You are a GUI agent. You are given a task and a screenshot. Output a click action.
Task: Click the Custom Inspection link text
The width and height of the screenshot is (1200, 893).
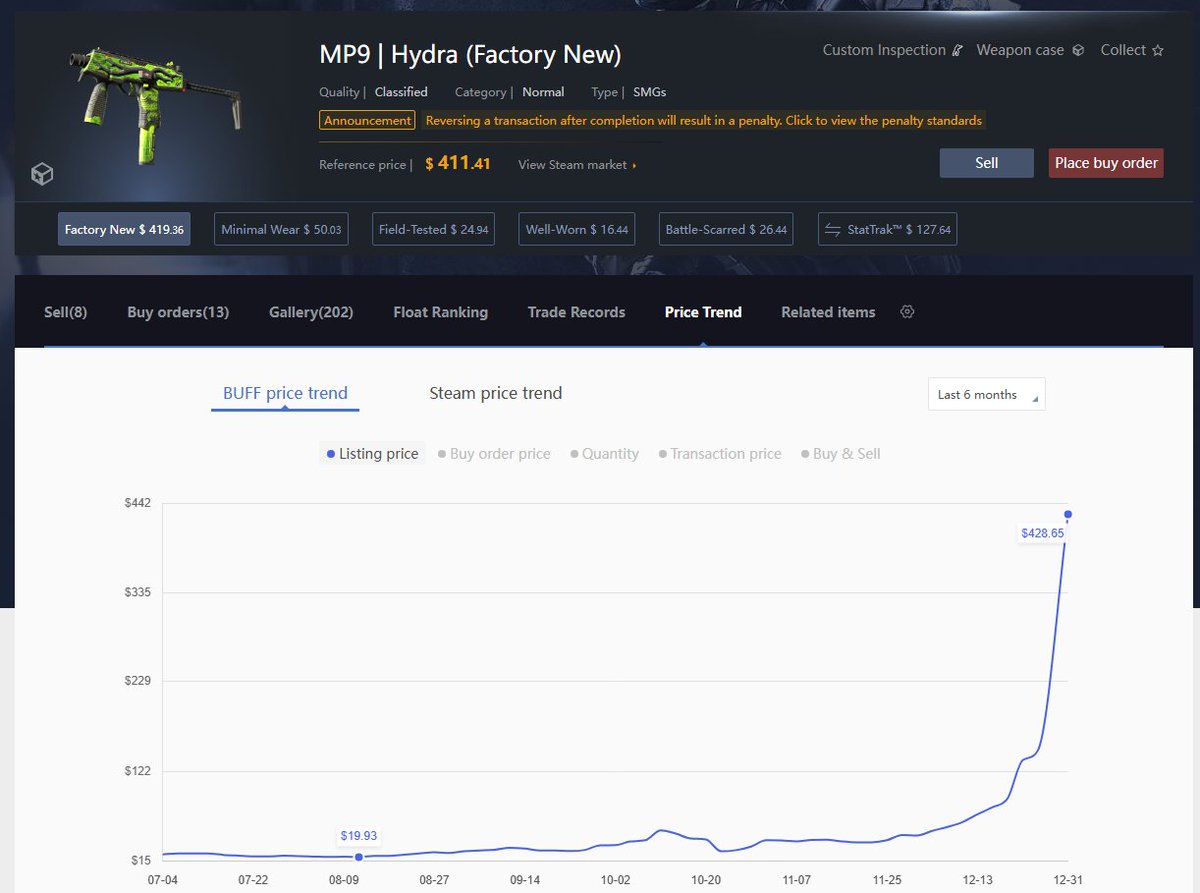[x=884, y=50]
